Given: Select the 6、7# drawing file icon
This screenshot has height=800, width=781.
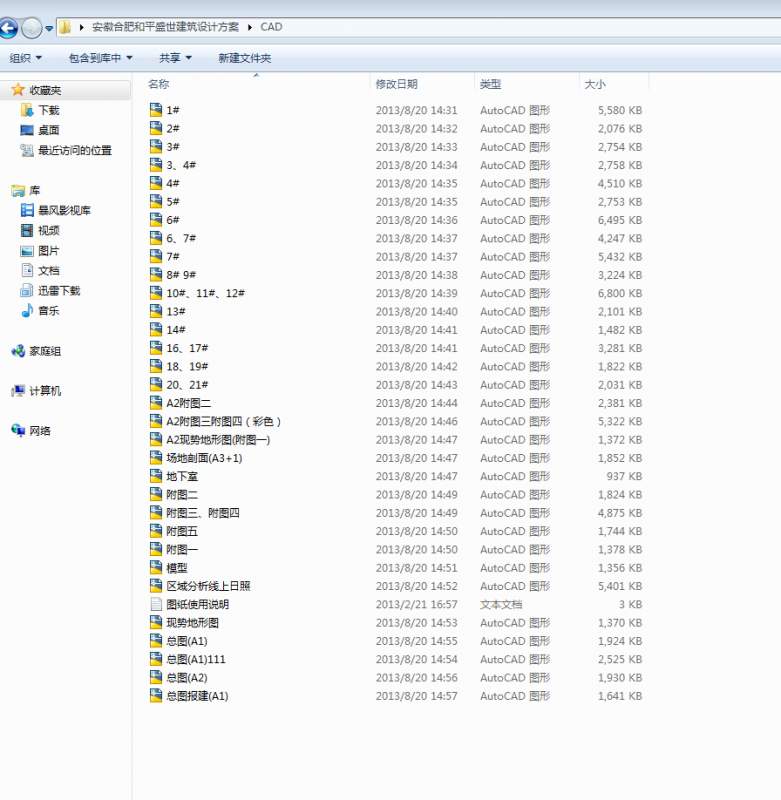Looking at the screenshot, I should pos(156,238).
